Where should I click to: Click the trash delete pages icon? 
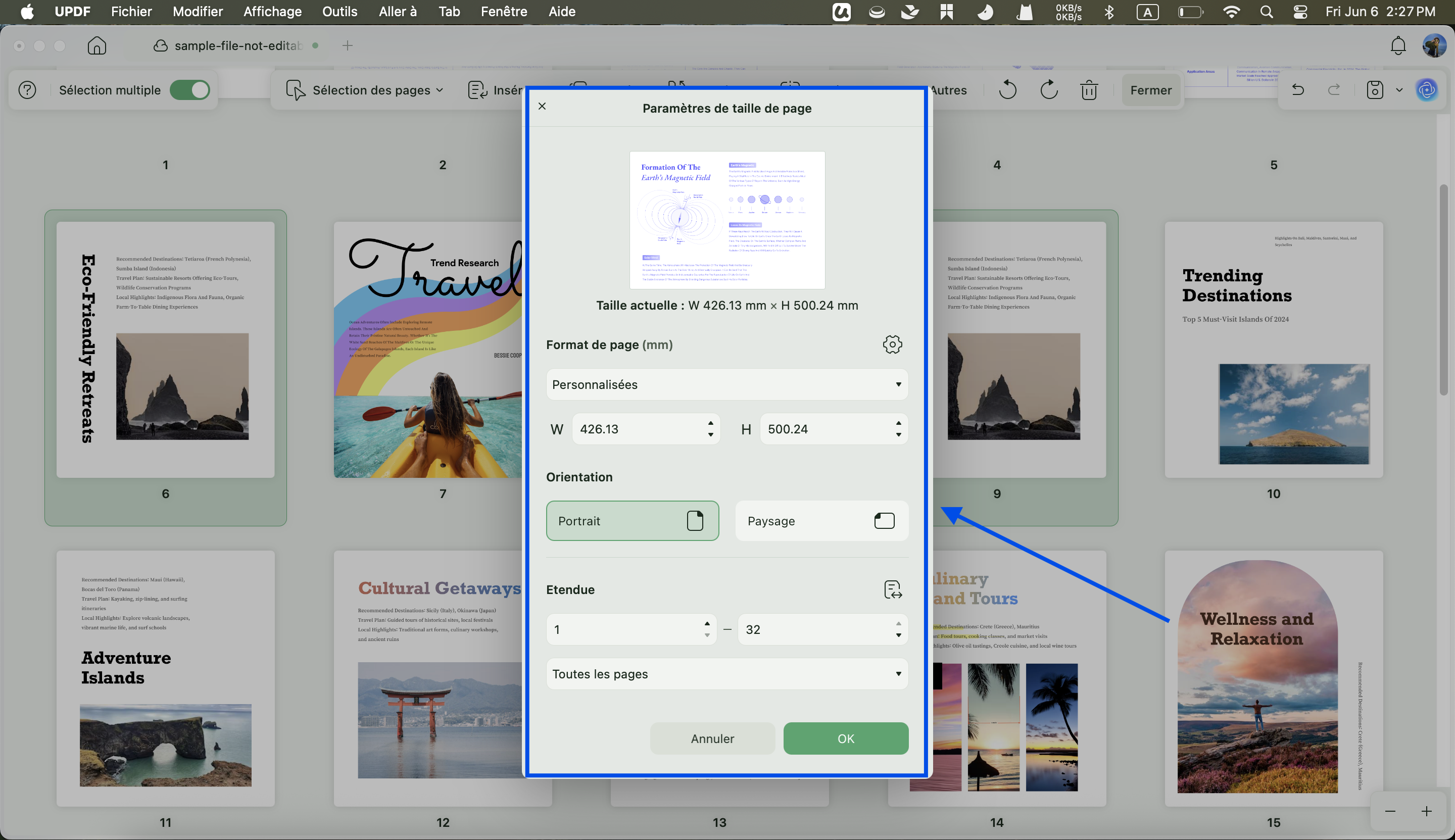point(1089,90)
